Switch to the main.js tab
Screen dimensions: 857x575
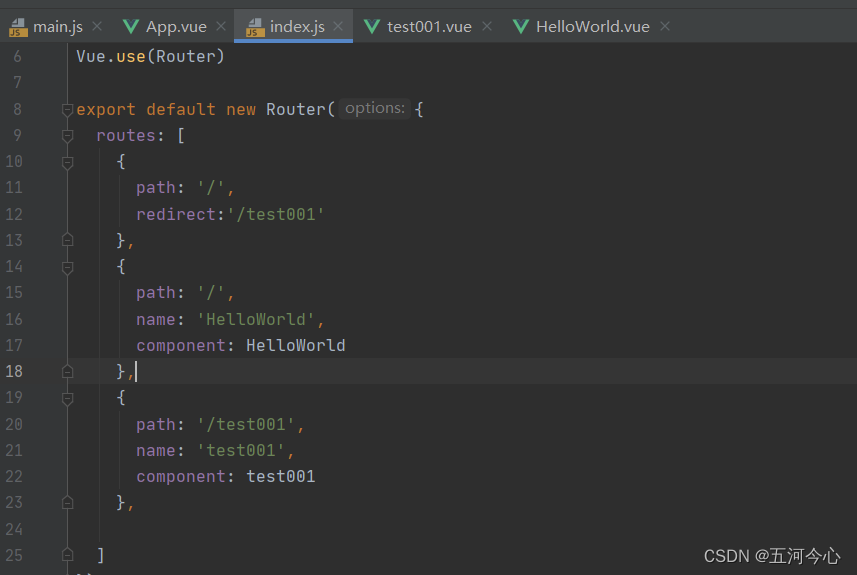point(58,26)
